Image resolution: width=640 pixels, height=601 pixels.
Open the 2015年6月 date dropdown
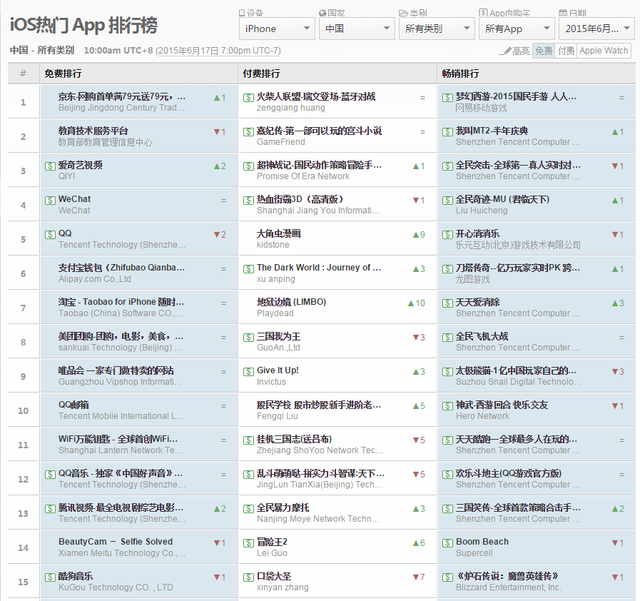[x=597, y=29]
